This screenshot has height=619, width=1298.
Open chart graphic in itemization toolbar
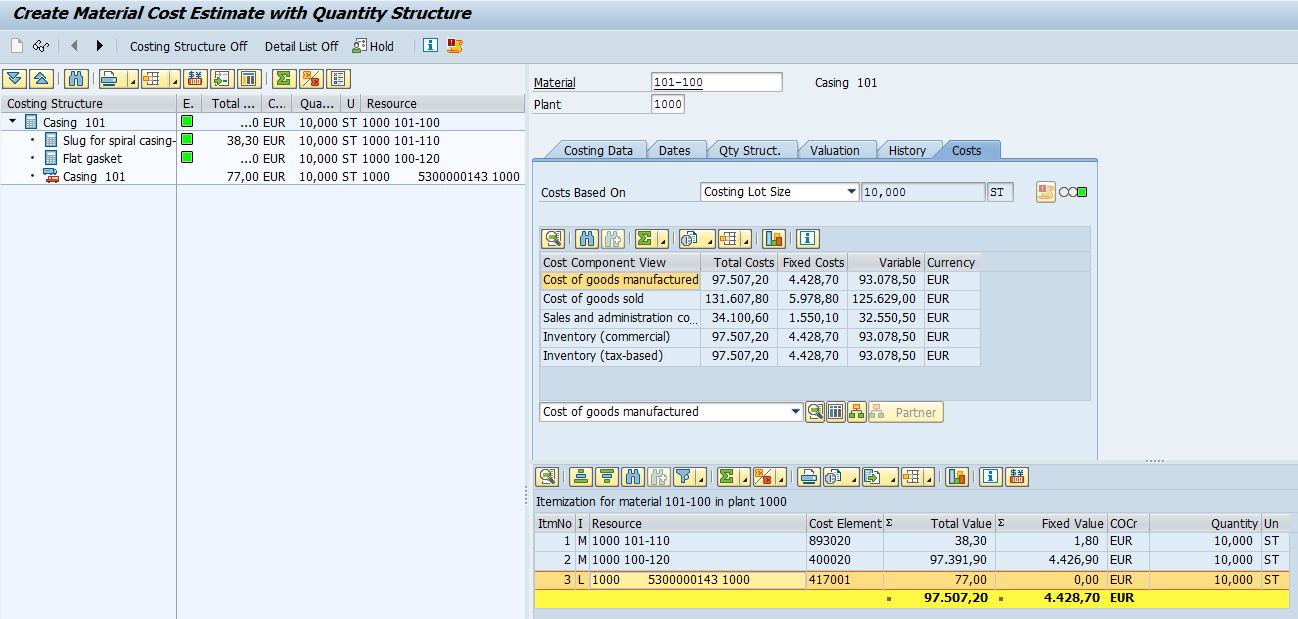[957, 477]
